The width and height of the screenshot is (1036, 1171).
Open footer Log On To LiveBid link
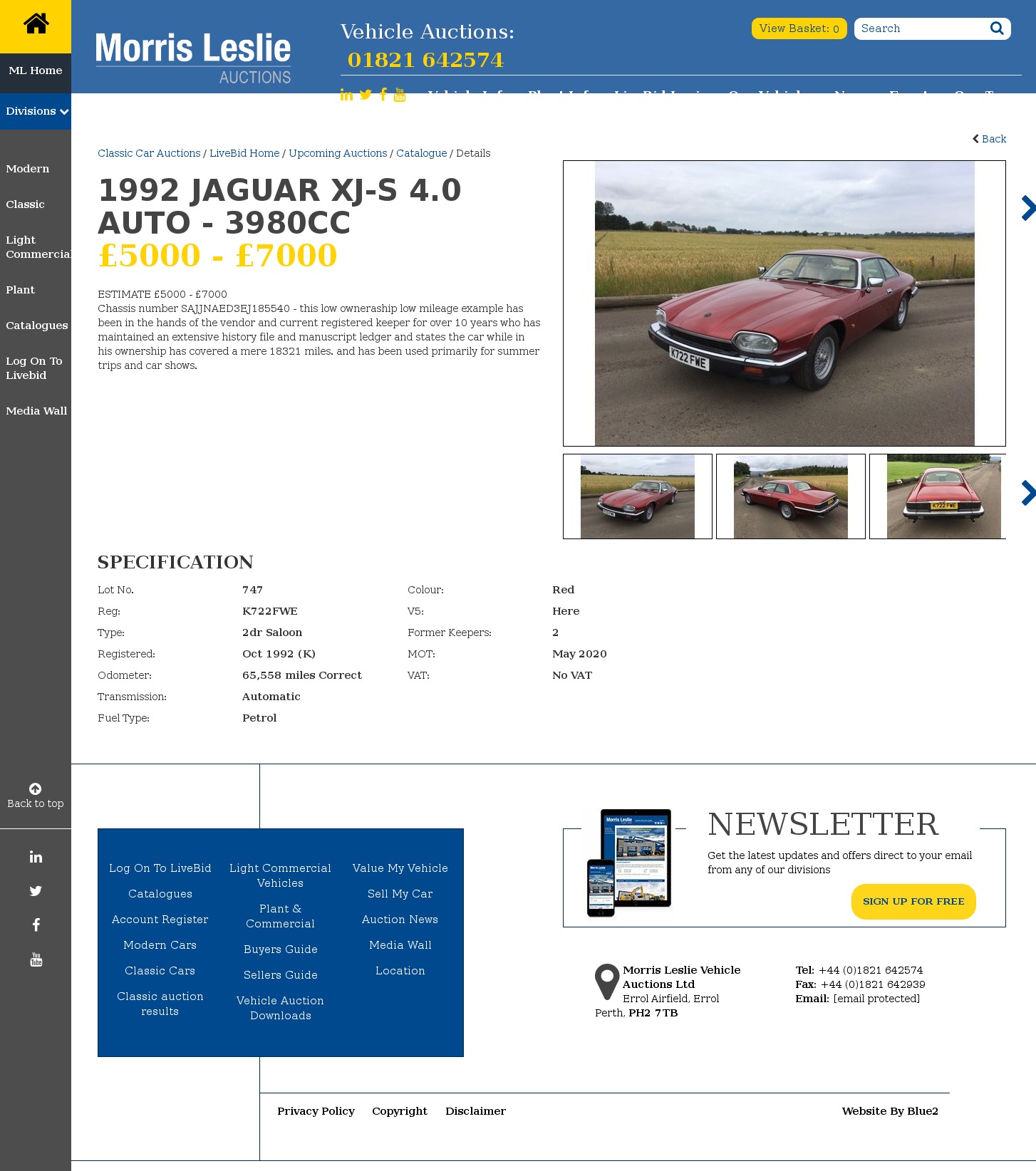tap(160, 868)
